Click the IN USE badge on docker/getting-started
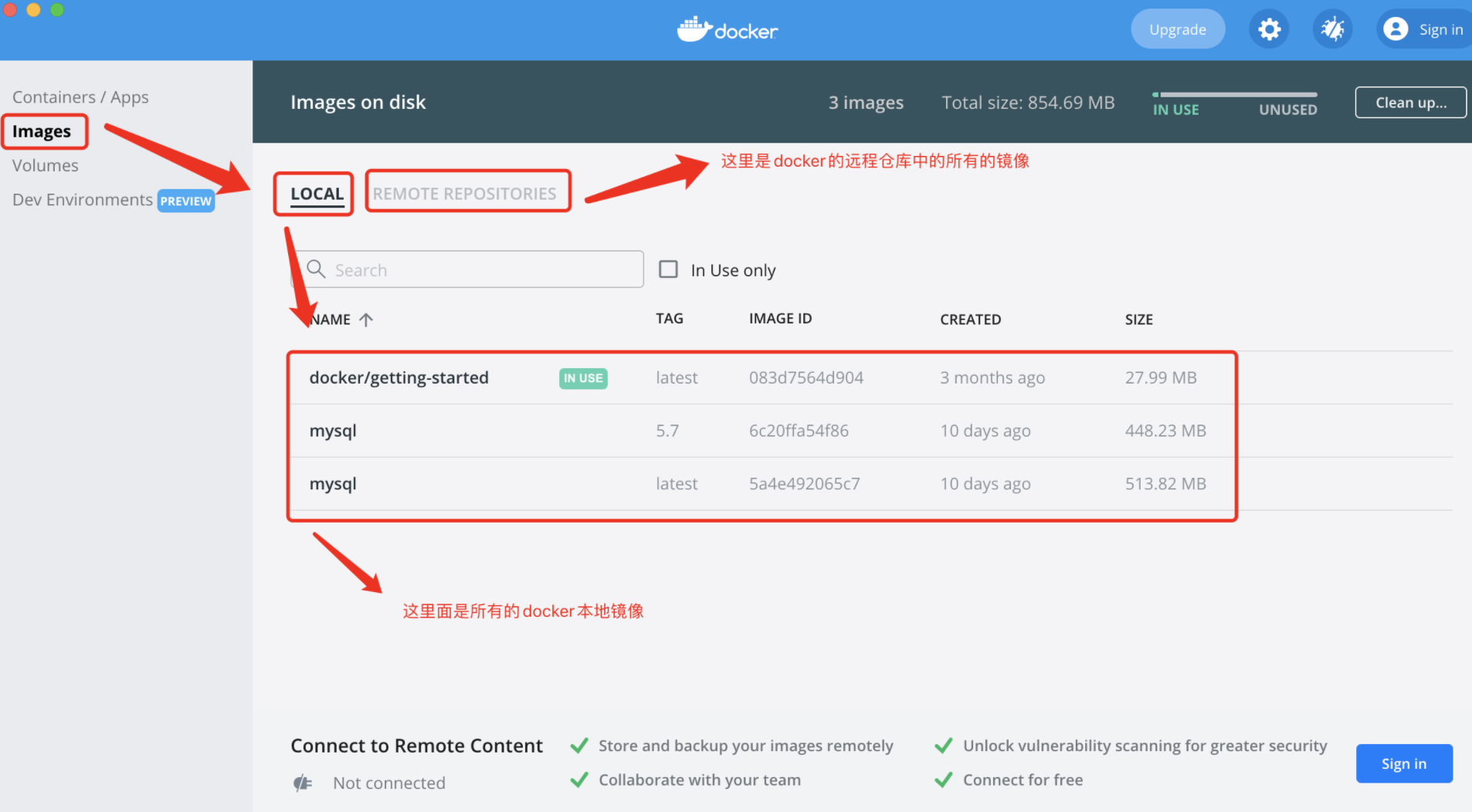 583,378
